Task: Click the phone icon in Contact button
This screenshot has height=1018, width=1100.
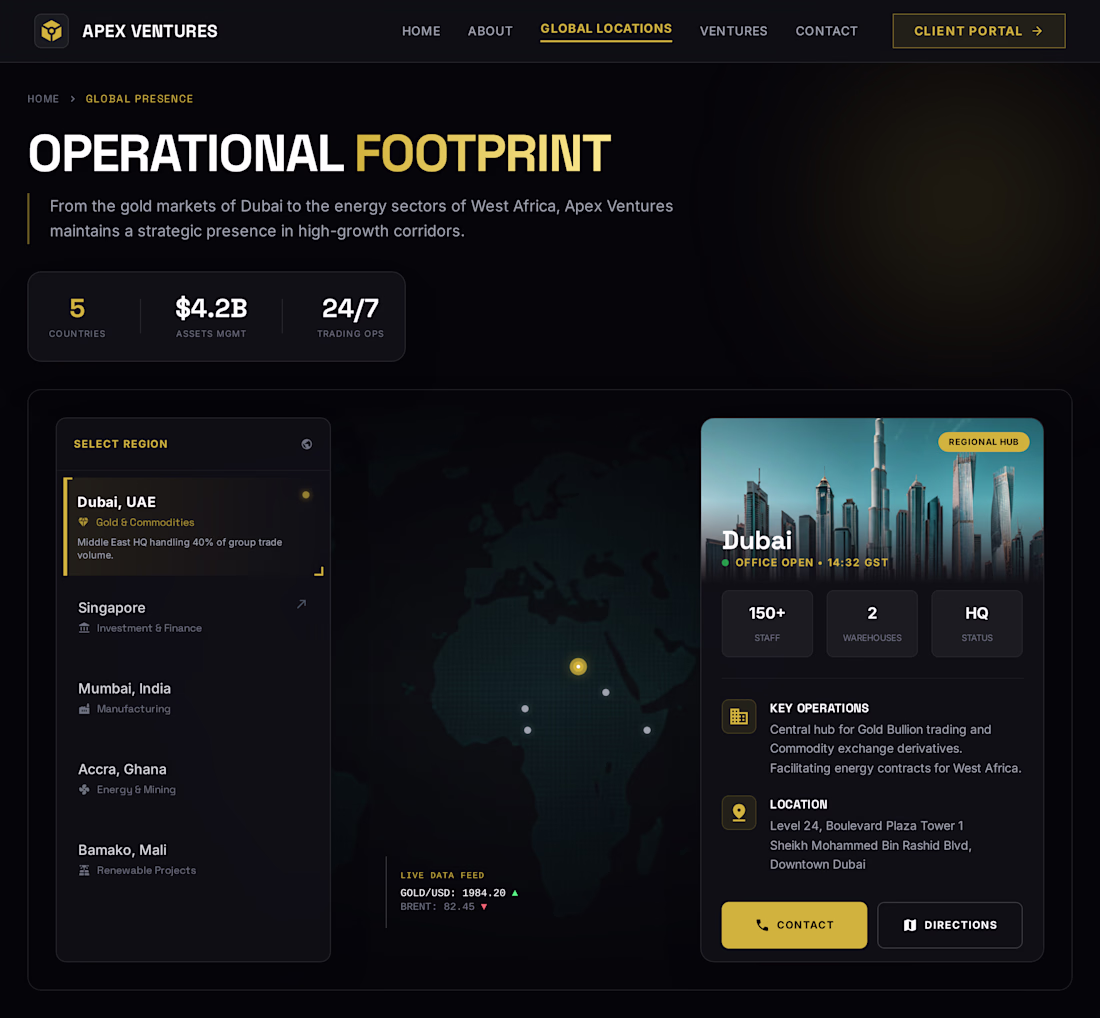Action: [x=762, y=925]
